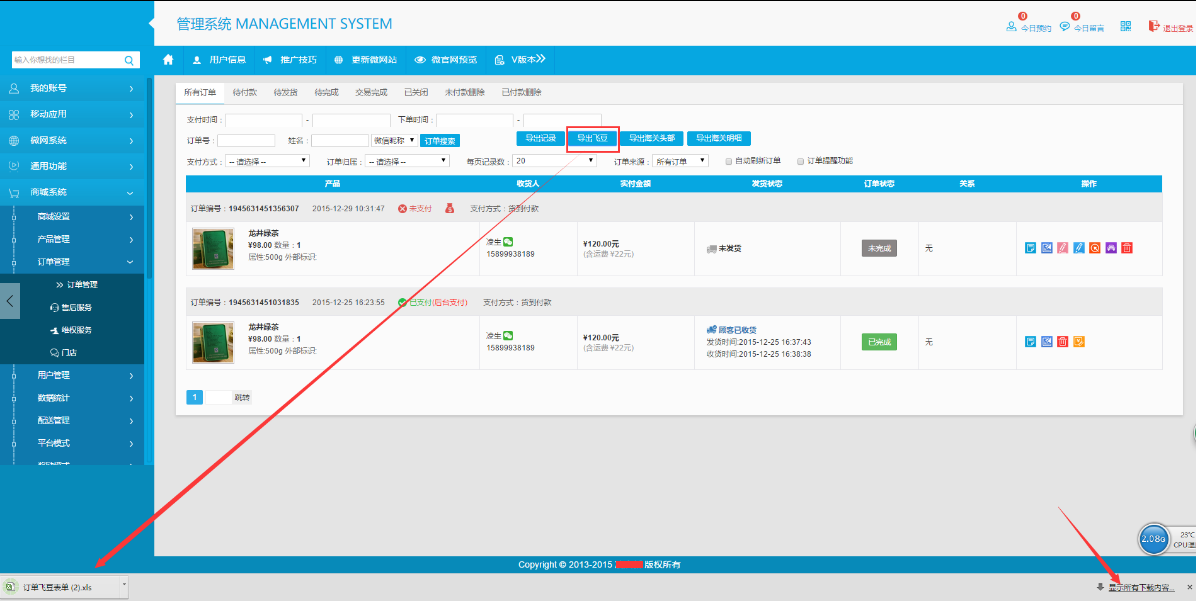Switch to the 交易完成 tab

(371, 92)
